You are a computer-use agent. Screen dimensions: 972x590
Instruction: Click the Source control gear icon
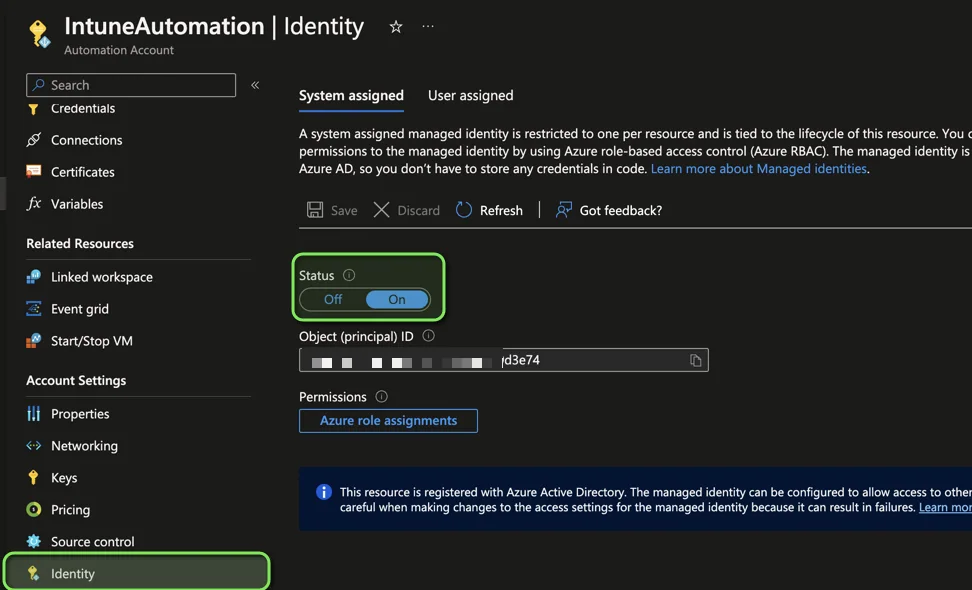[x=33, y=541]
